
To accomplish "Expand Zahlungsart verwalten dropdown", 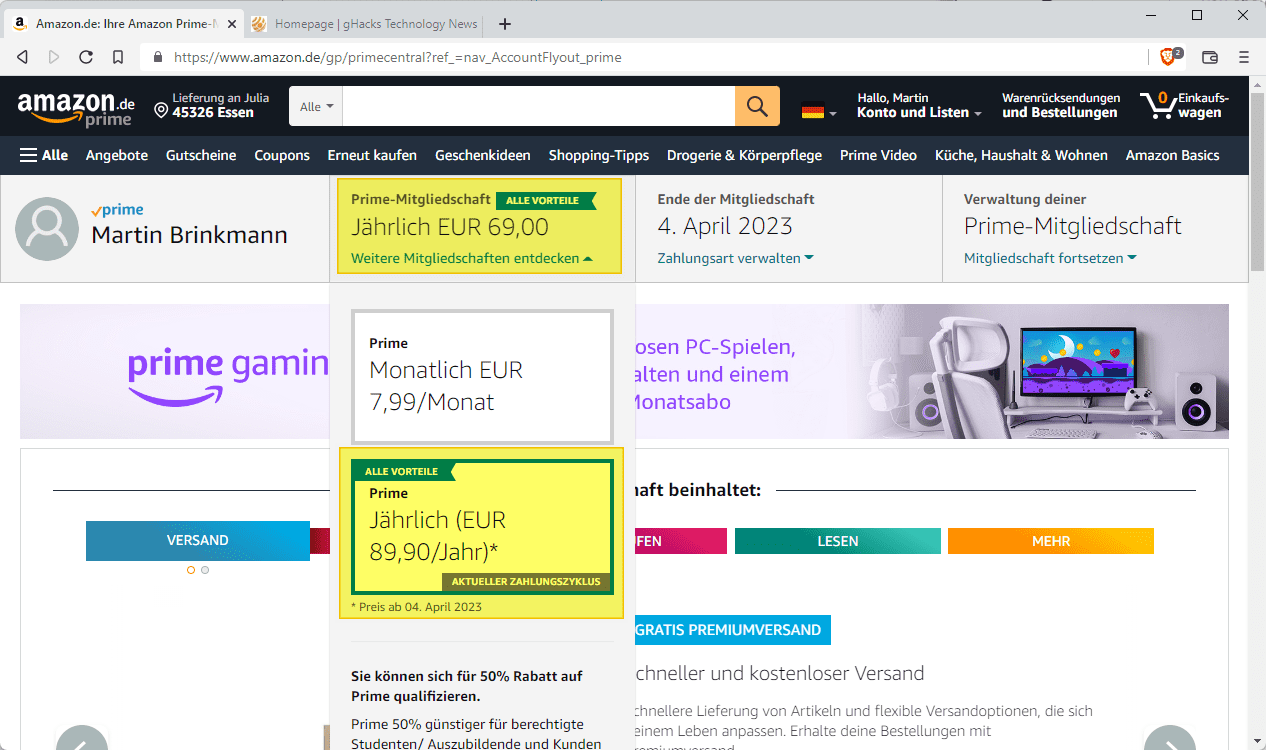I will 735,258.
